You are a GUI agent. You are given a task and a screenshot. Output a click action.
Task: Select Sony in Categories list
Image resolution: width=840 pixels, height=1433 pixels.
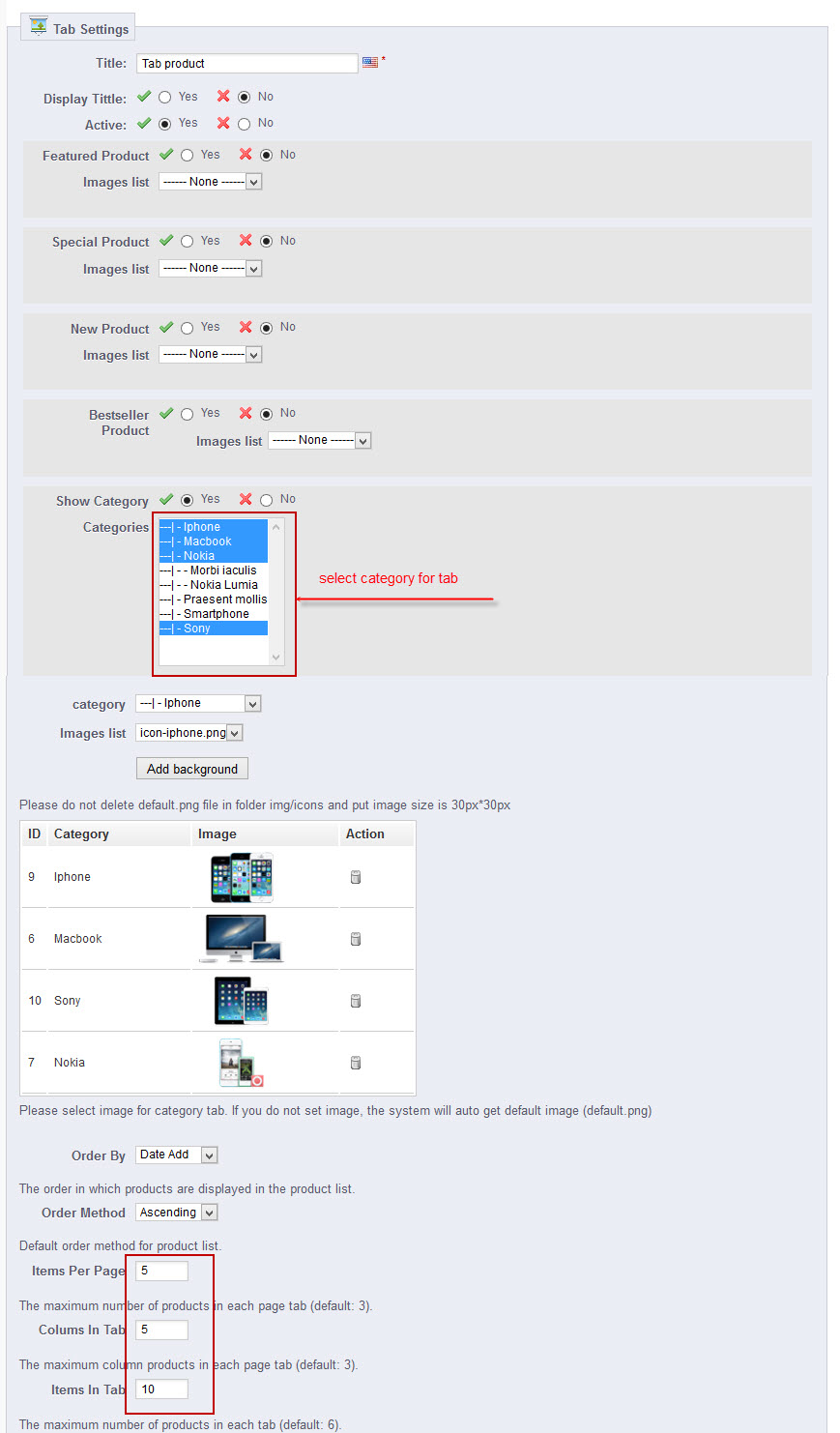click(x=214, y=629)
